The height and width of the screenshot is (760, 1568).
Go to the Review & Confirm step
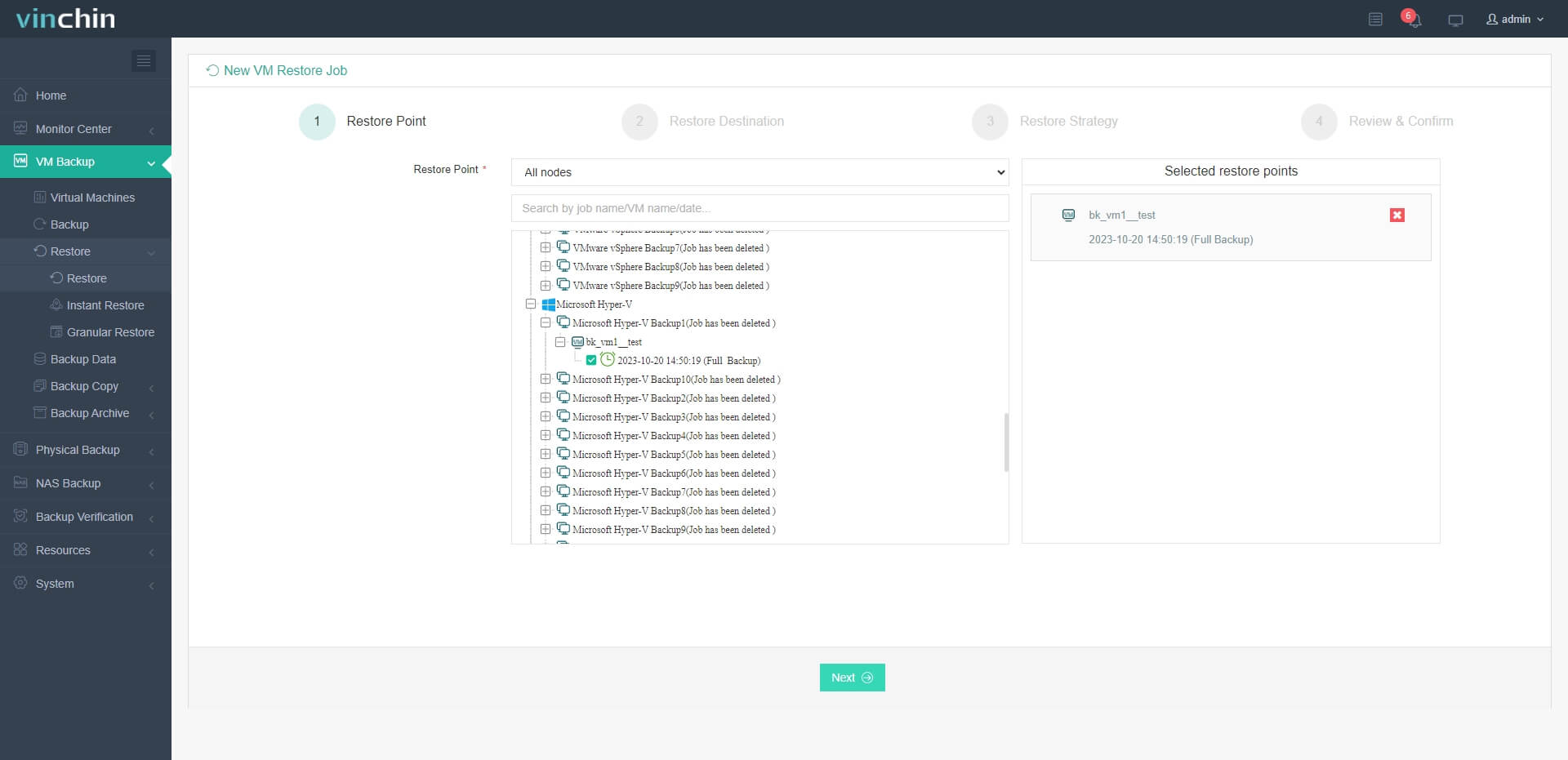tap(1401, 121)
